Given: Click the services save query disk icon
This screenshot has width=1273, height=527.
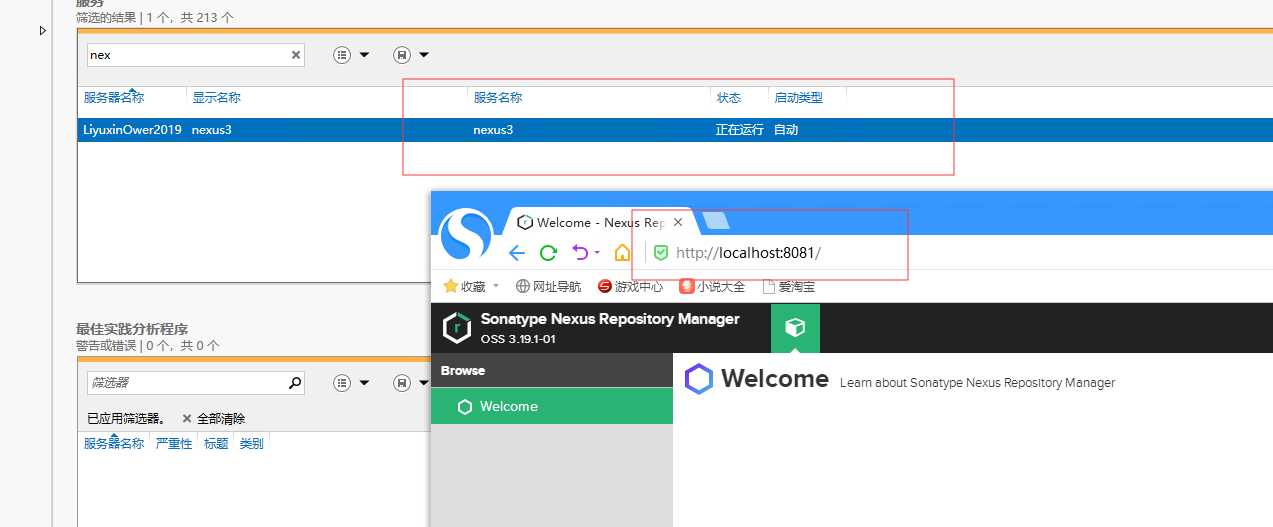Looking at the screenshot, I should tap(402, 55).
